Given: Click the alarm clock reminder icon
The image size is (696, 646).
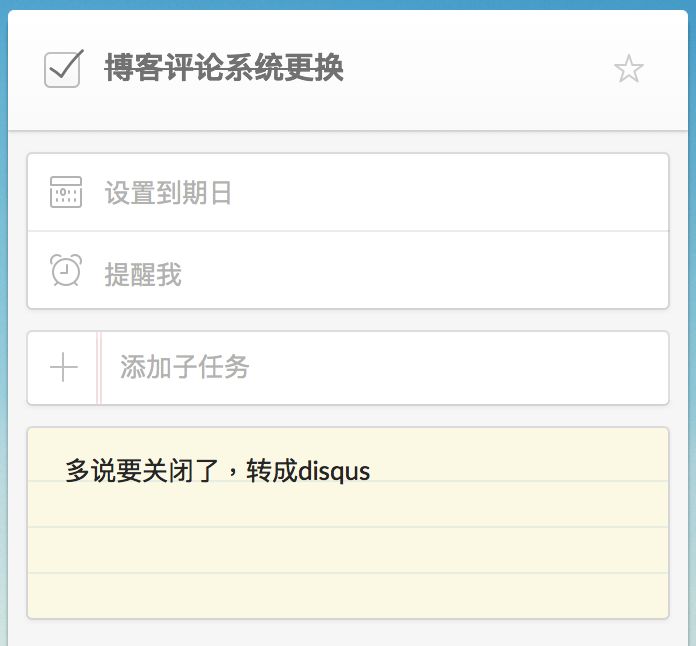Looking at the screenshot, I should (x=66, y=270).
